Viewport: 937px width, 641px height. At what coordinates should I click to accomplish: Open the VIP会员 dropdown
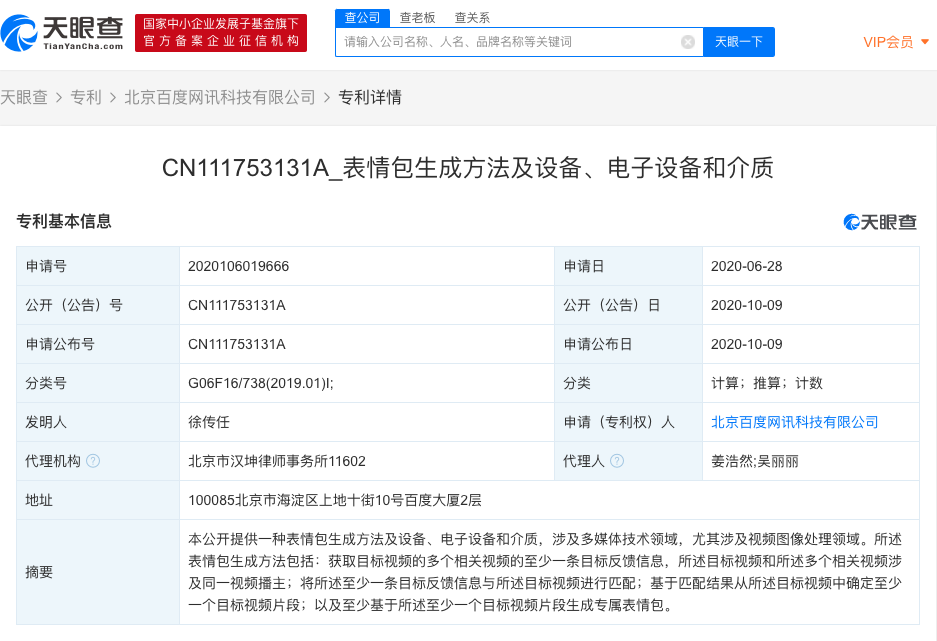[x=896, y=42]
